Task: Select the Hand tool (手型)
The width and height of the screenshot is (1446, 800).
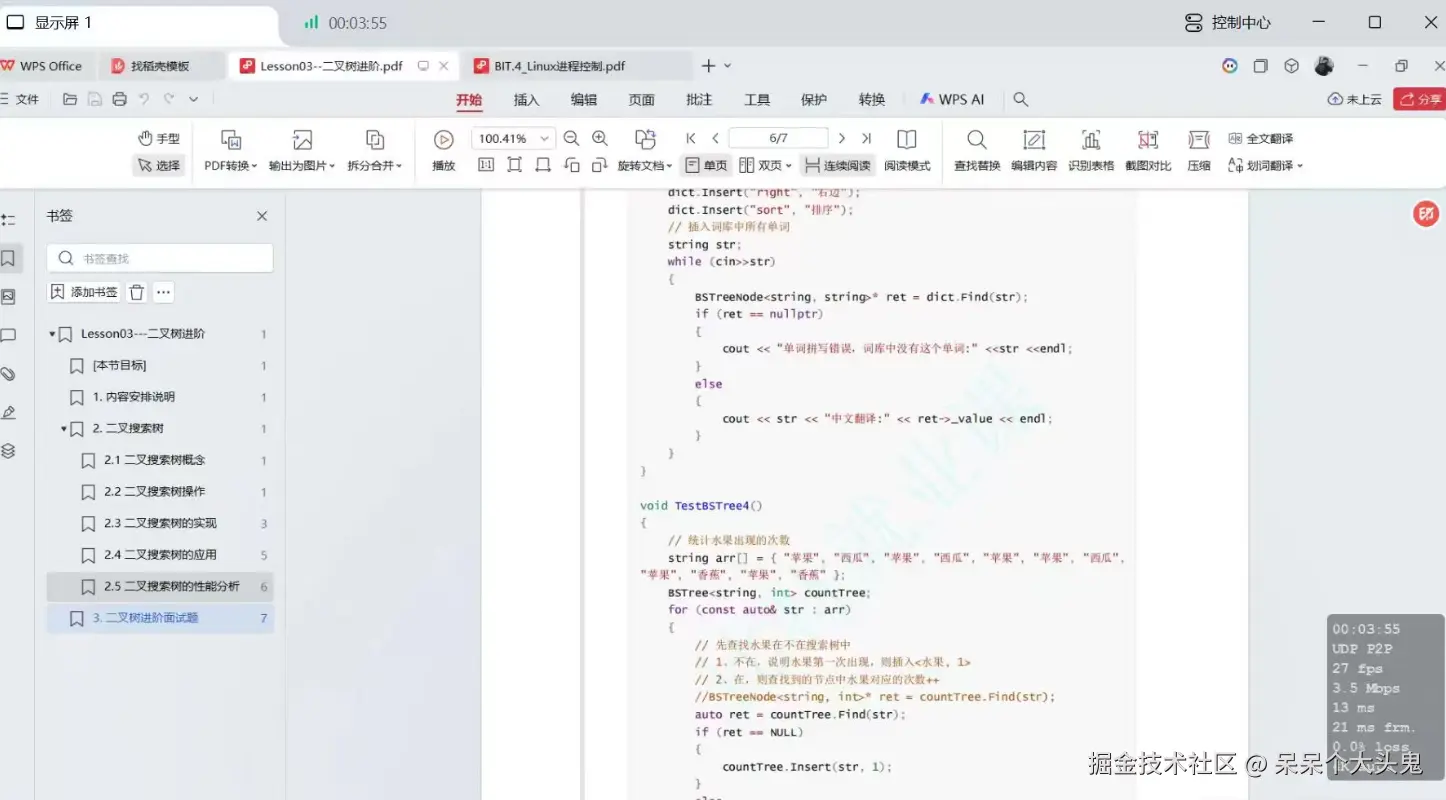Action: (159, 139)
